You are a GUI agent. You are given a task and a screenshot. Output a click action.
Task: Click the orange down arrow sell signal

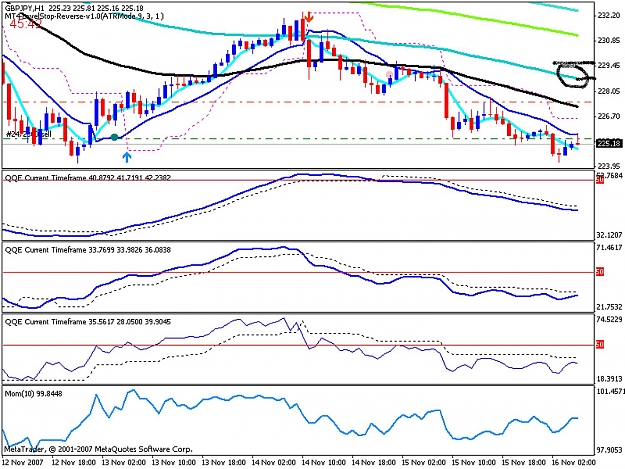309,17
